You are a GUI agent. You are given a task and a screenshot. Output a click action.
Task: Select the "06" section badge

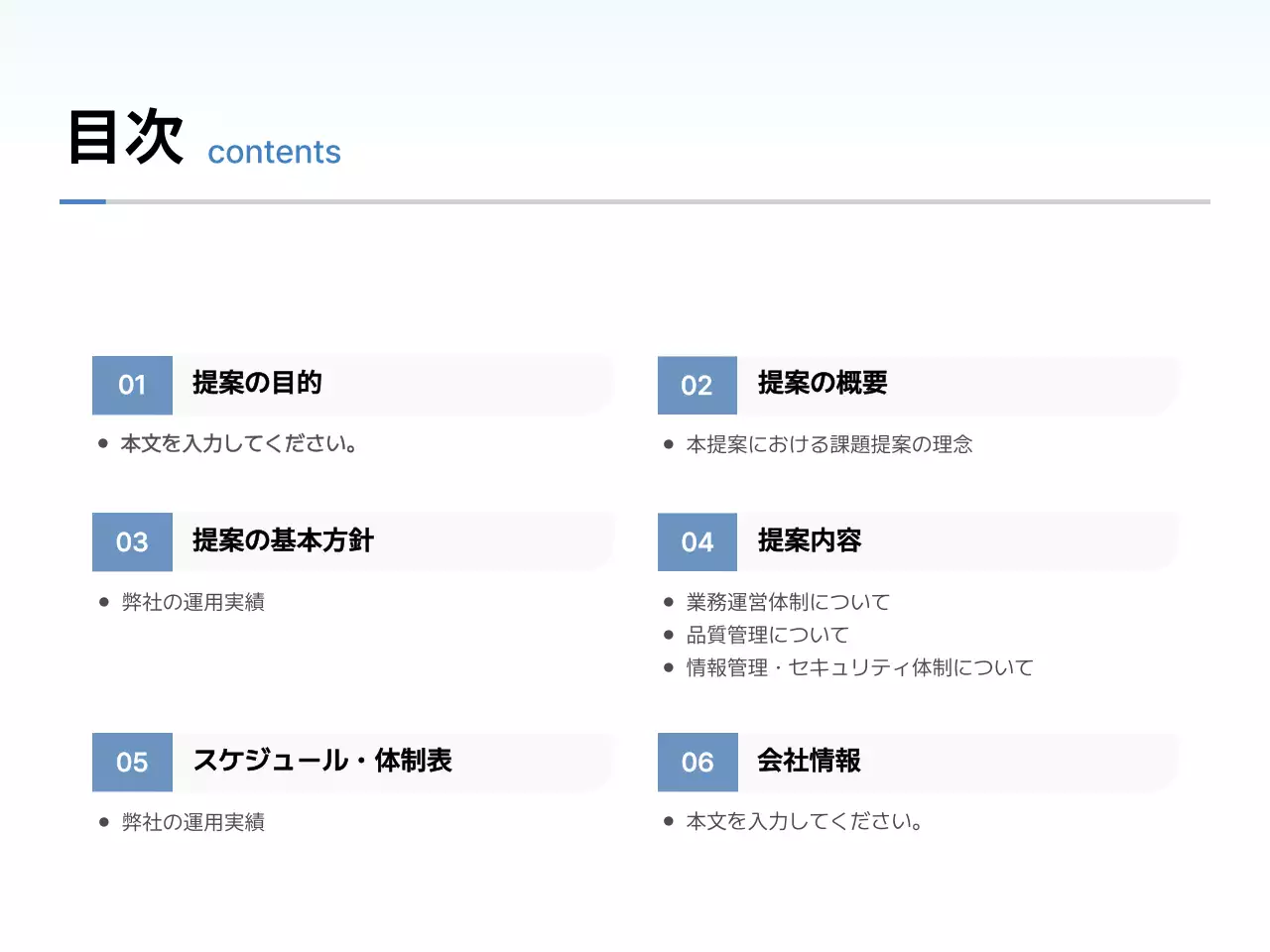(x=698, y=762)
